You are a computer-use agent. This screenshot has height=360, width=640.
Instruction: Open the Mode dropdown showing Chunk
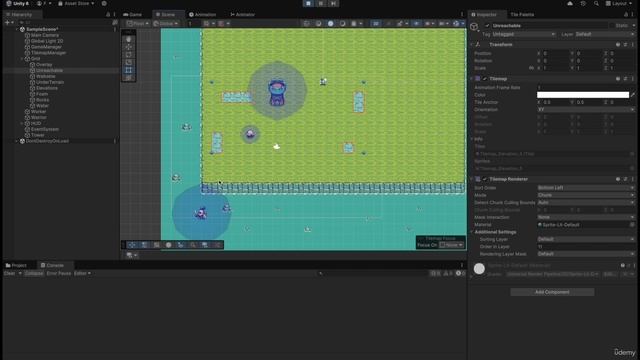point(586,195)
